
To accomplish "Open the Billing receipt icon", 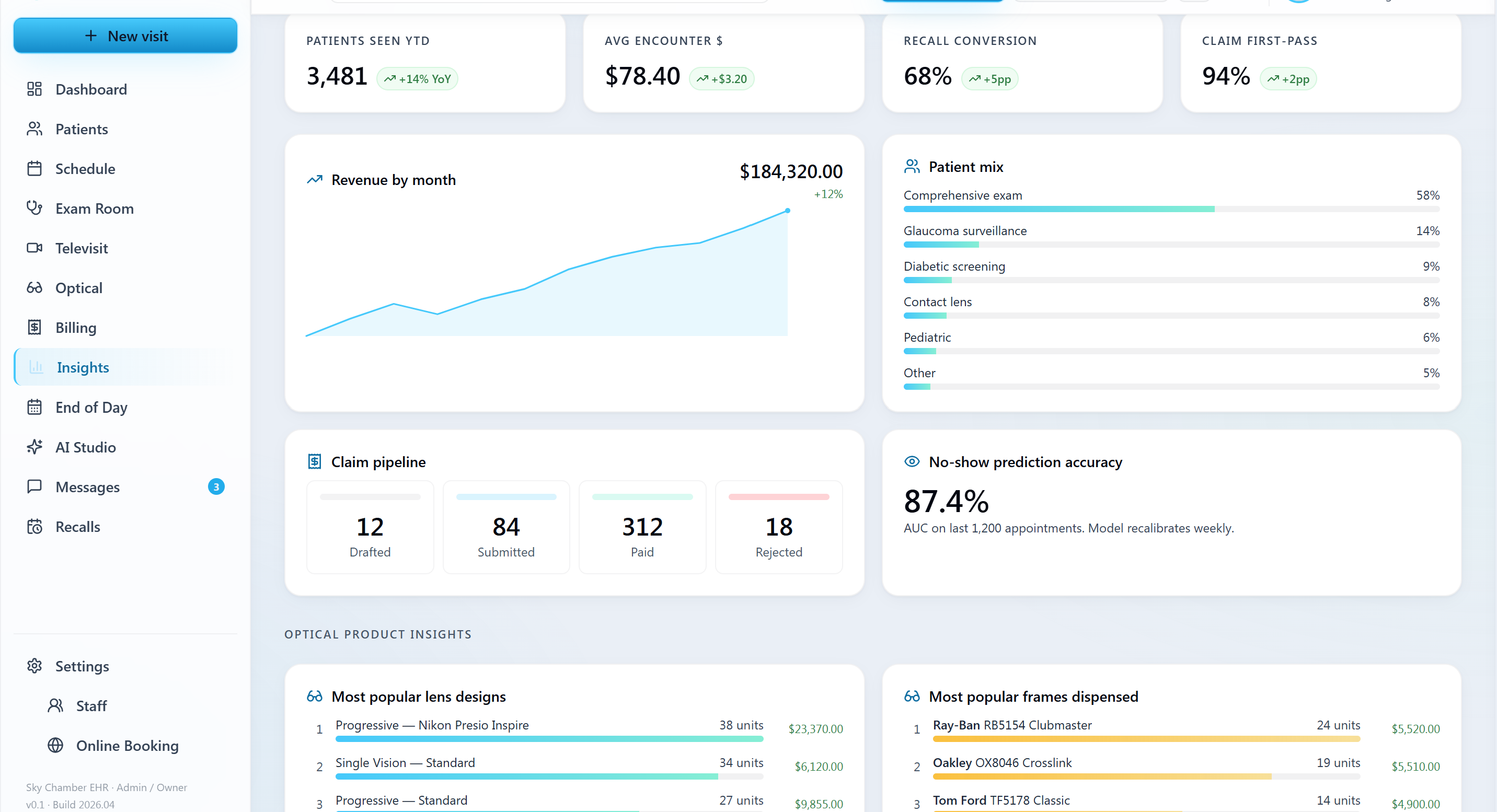I will tap(34, 328).
